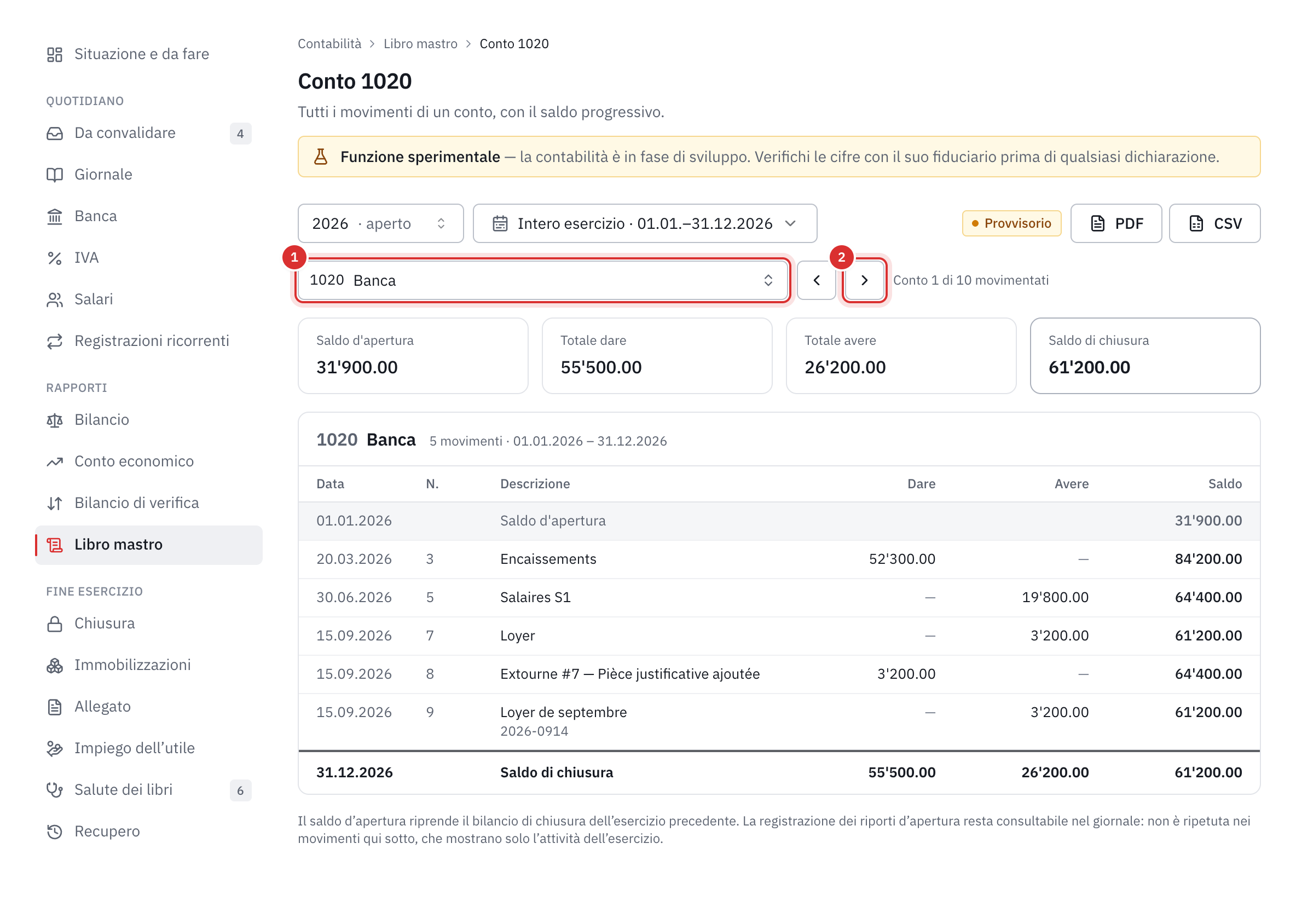Click the Provvisorio status badge

1011,223
